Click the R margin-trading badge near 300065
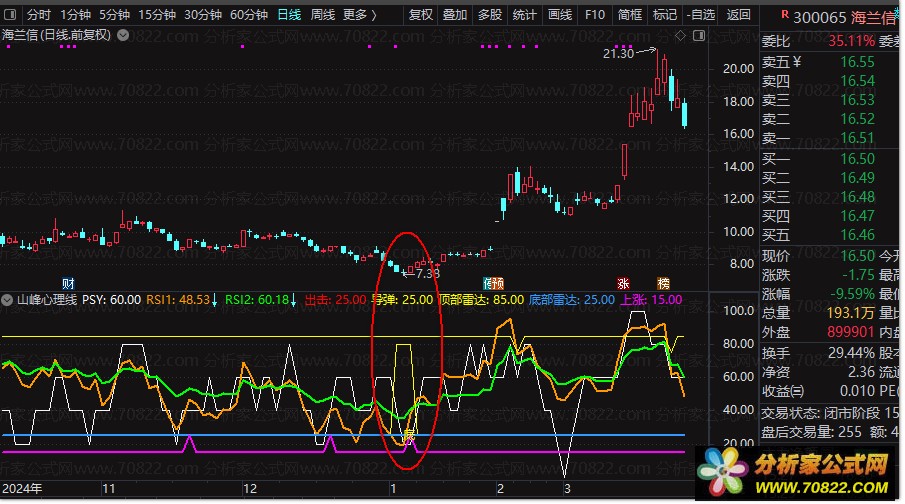The image size is (905, 504). pyautogui.click(x=784, y=14)
